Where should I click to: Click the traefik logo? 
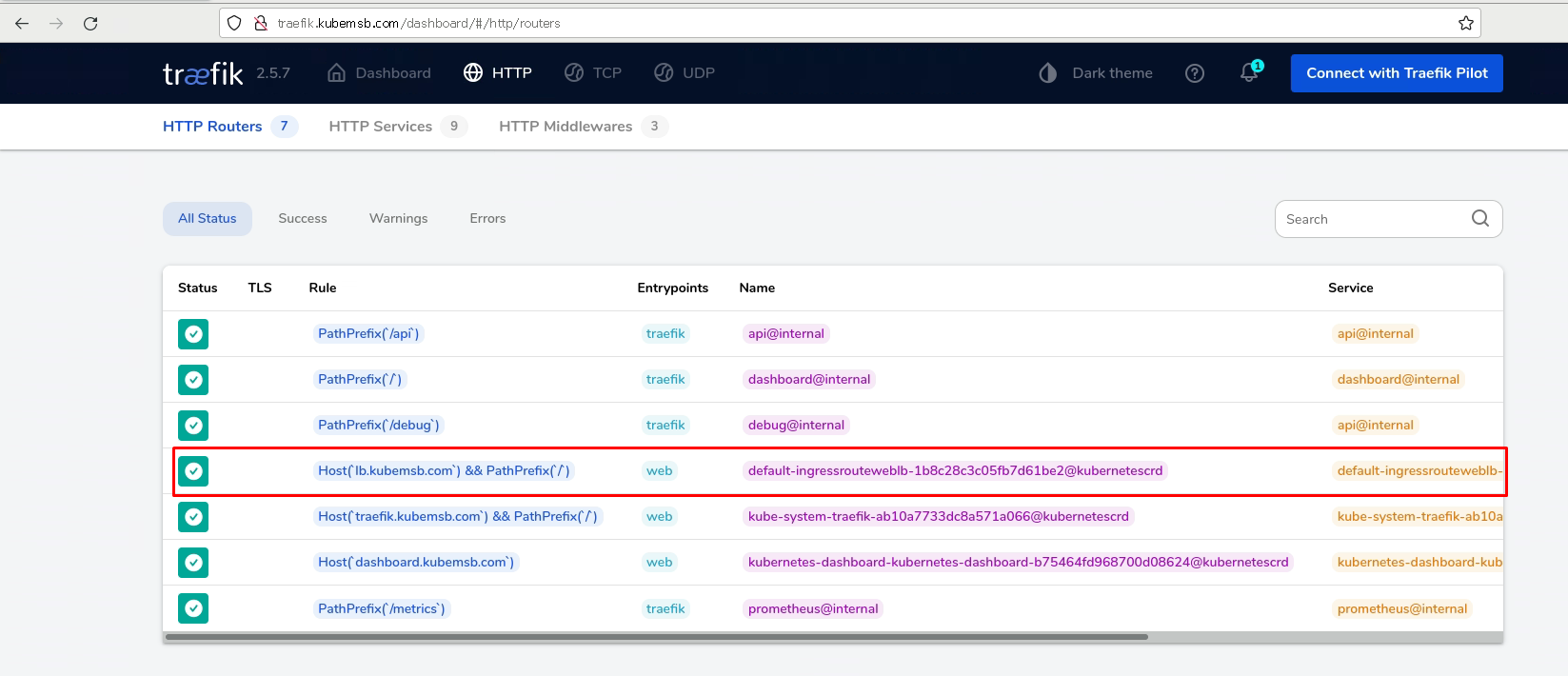[x=203, y=73]
